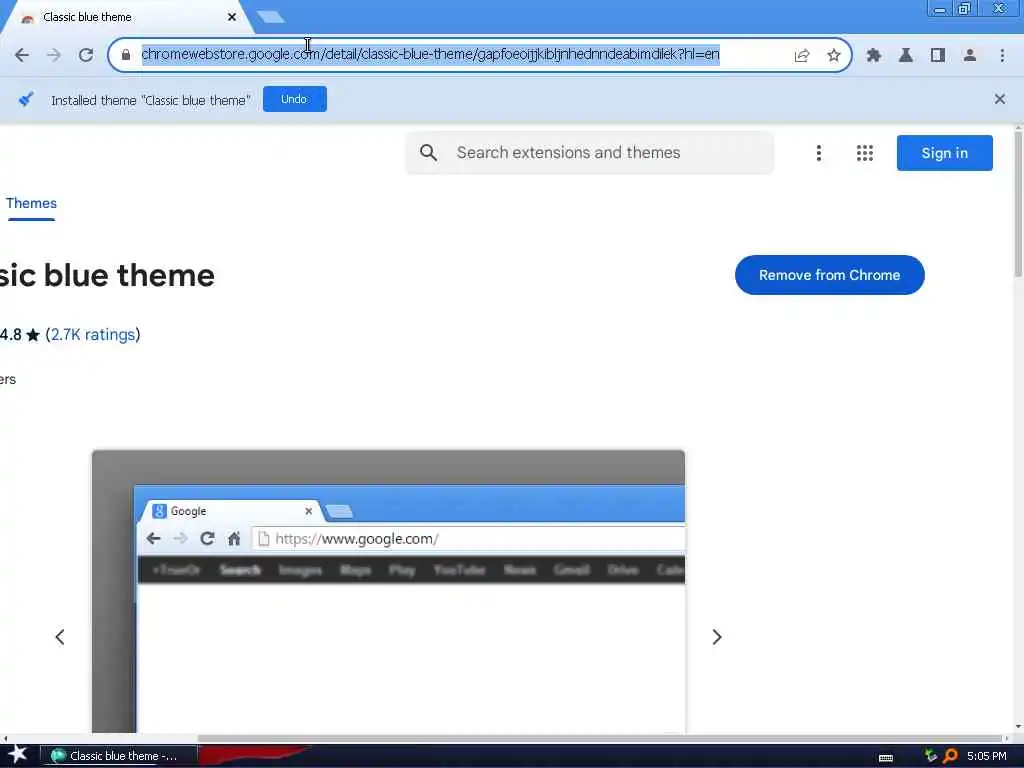Open the start menu star icon
1024x768 pixels.
(x=18, y=755)
